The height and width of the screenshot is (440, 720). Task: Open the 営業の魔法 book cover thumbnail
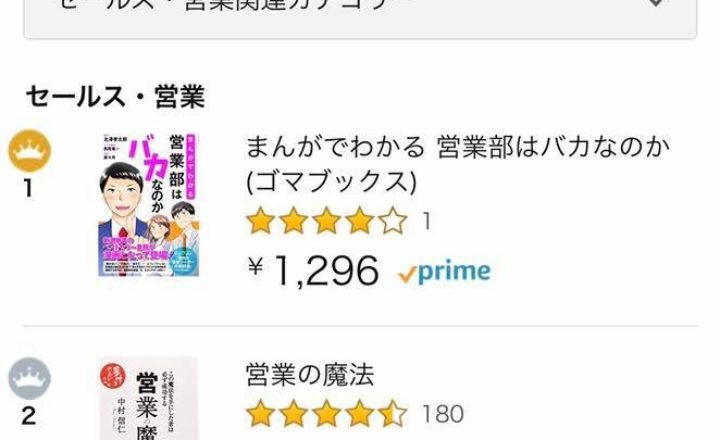pos(148,398)
